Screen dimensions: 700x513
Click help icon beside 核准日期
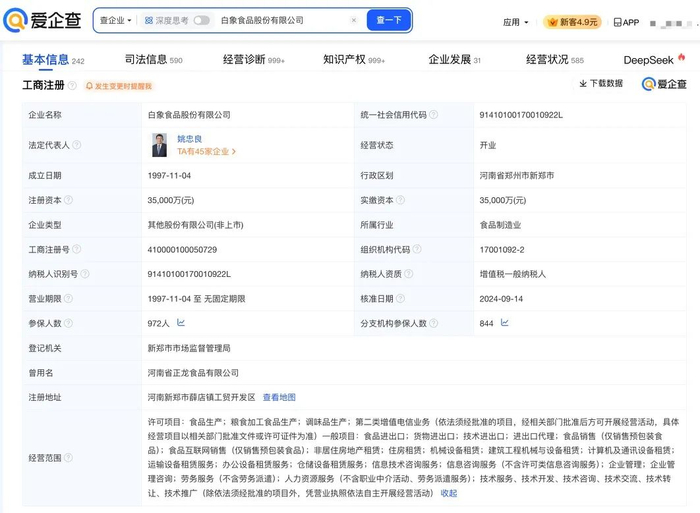(x=400, y=298)
